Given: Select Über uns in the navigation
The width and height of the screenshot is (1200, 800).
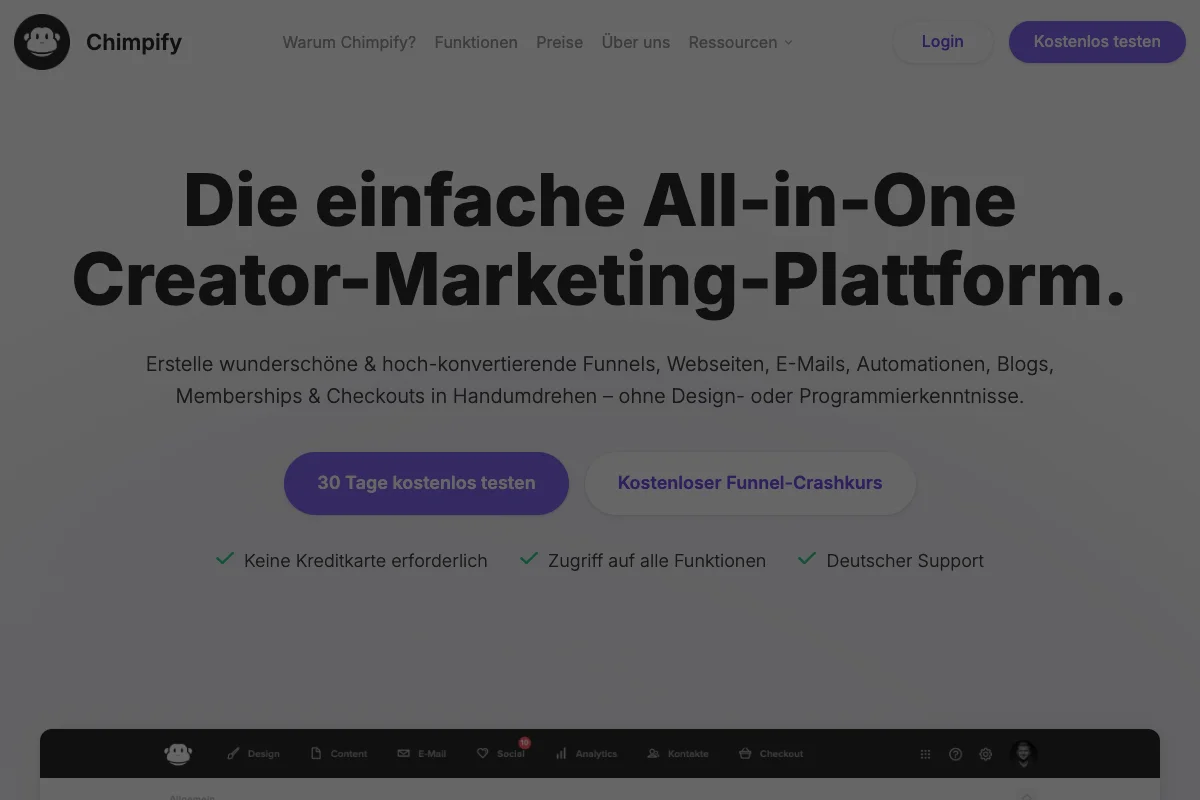Looking at the screenshot, I should click(636, 42).
